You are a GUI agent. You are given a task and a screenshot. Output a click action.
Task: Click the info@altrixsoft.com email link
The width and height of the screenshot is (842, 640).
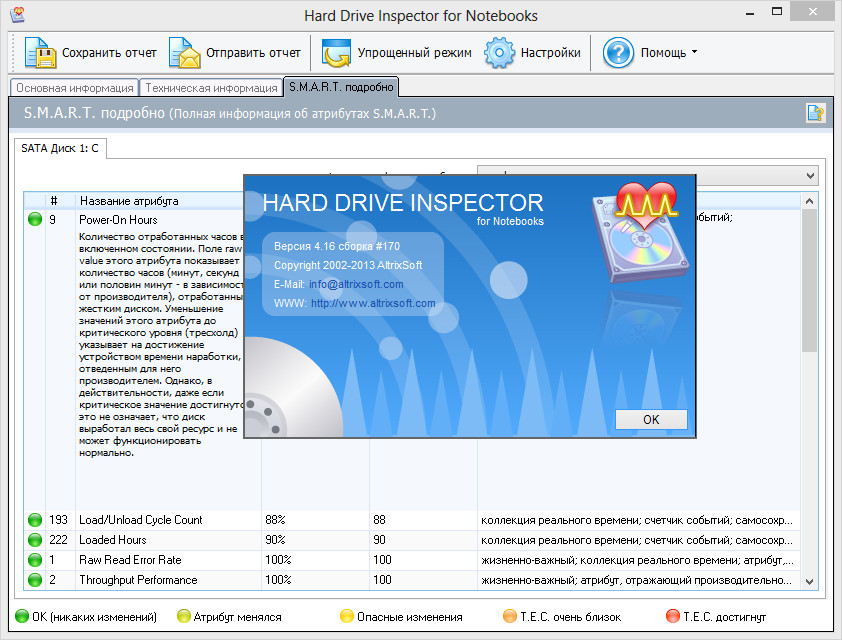click(356, 285)
